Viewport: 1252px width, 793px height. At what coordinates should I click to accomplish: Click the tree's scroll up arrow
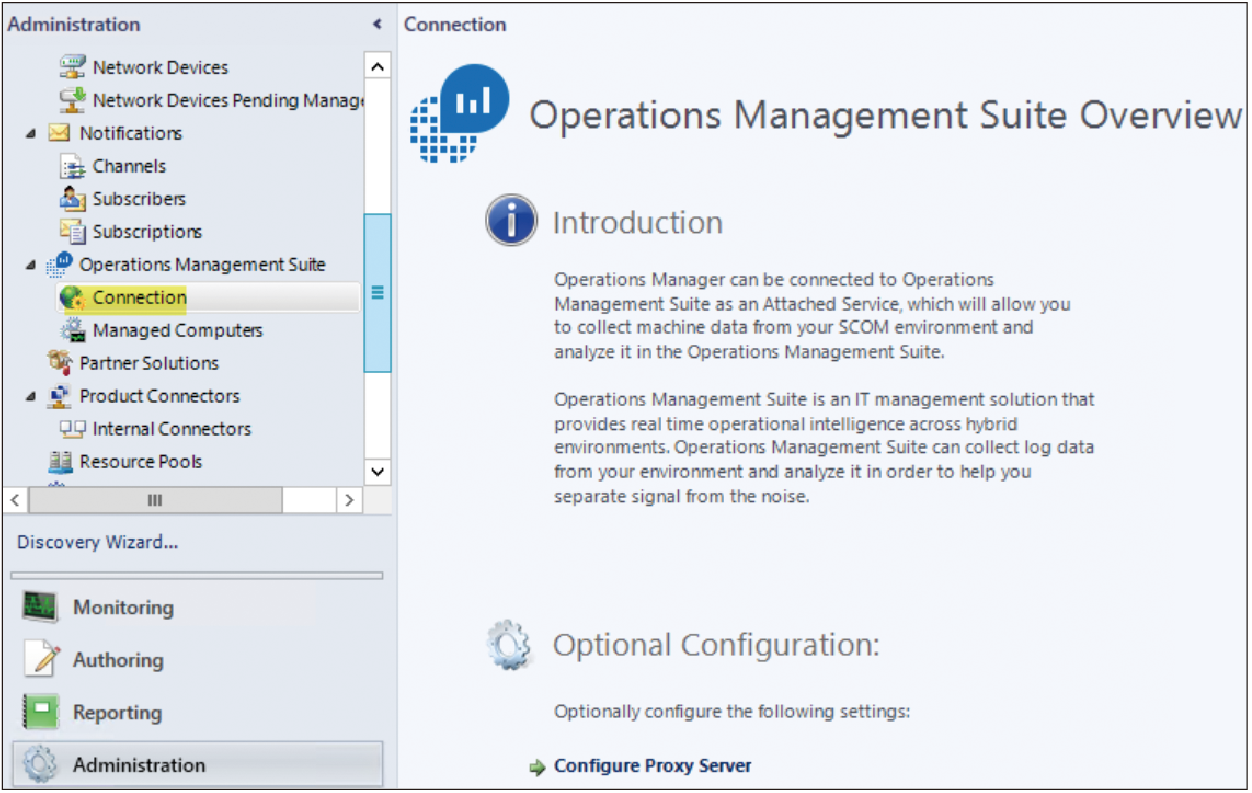click(377, 67)
